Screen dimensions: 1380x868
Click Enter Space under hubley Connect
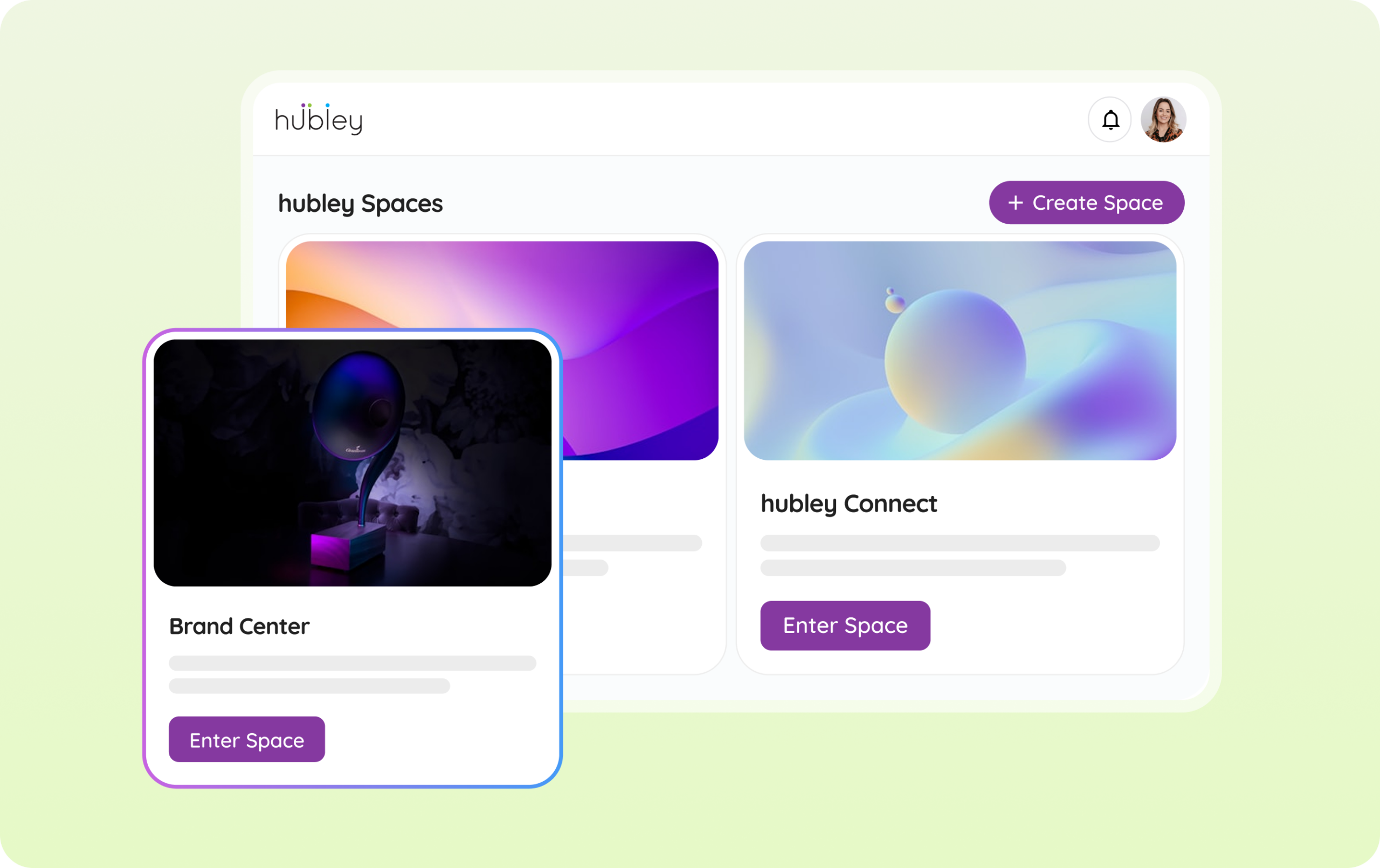pos(845,625)
